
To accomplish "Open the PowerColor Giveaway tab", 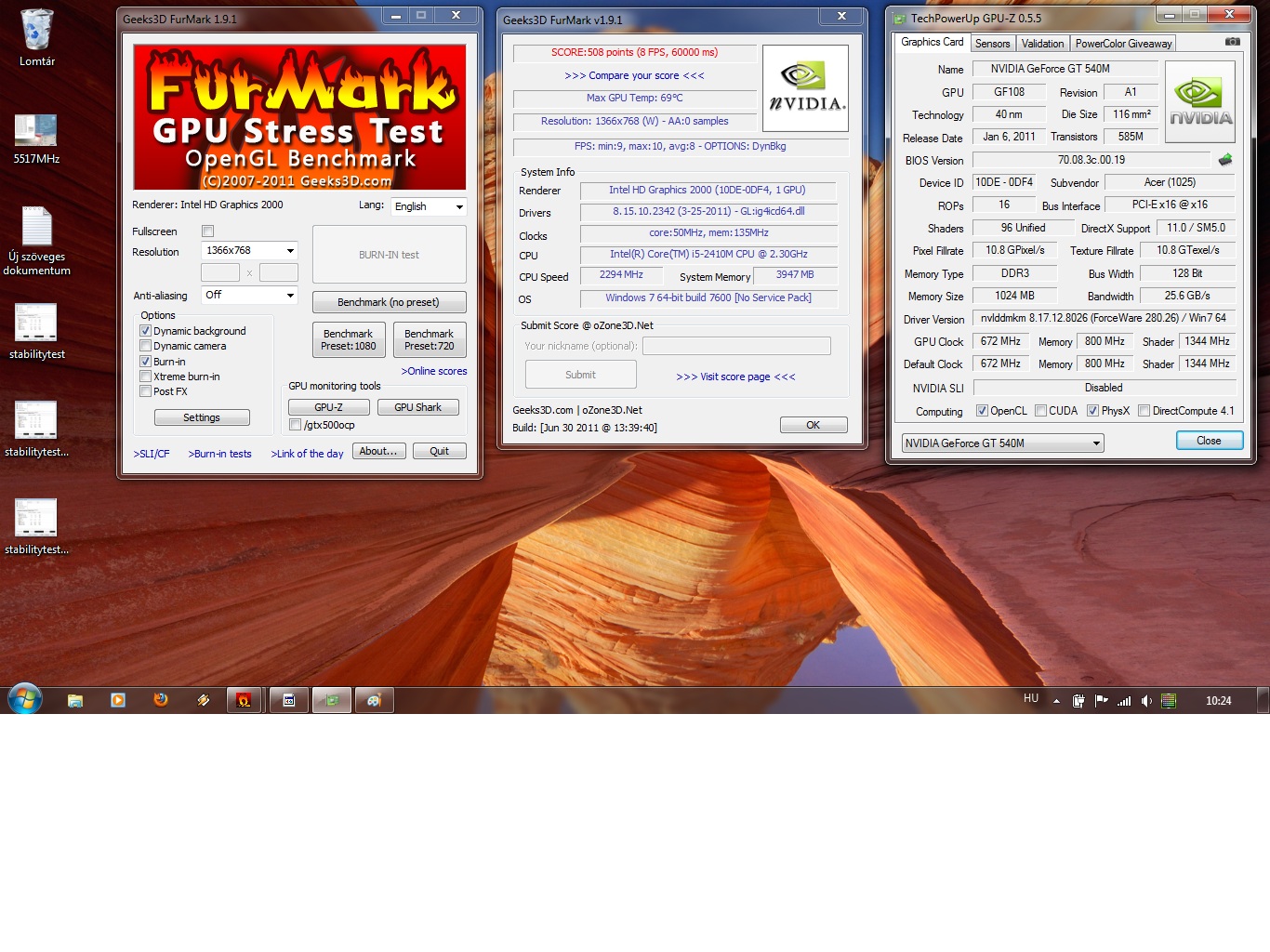I will [x=1123, y=44].
